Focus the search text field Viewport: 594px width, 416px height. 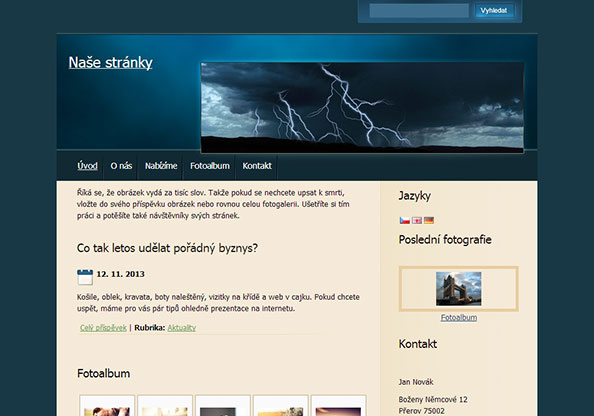pyautogui.click(x=419, y=11)
